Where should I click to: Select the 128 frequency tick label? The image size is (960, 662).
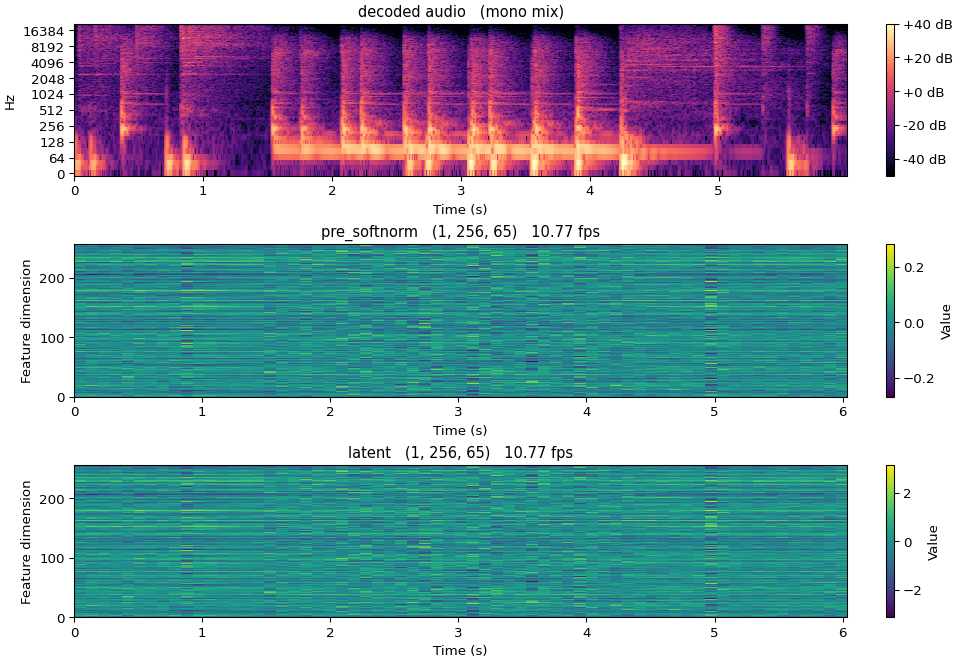51,143
